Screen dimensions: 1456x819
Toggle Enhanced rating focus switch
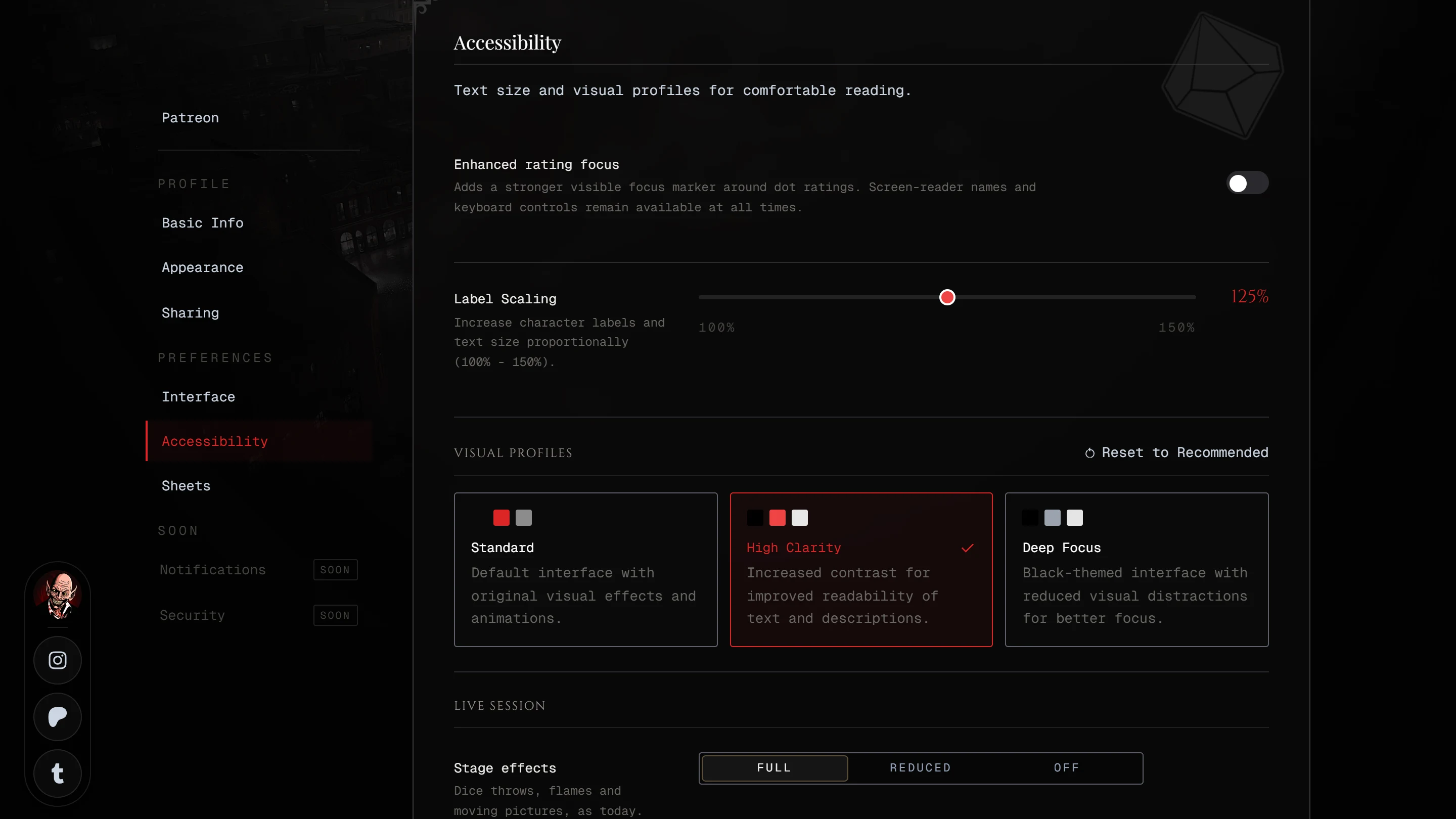(1247, 183)
